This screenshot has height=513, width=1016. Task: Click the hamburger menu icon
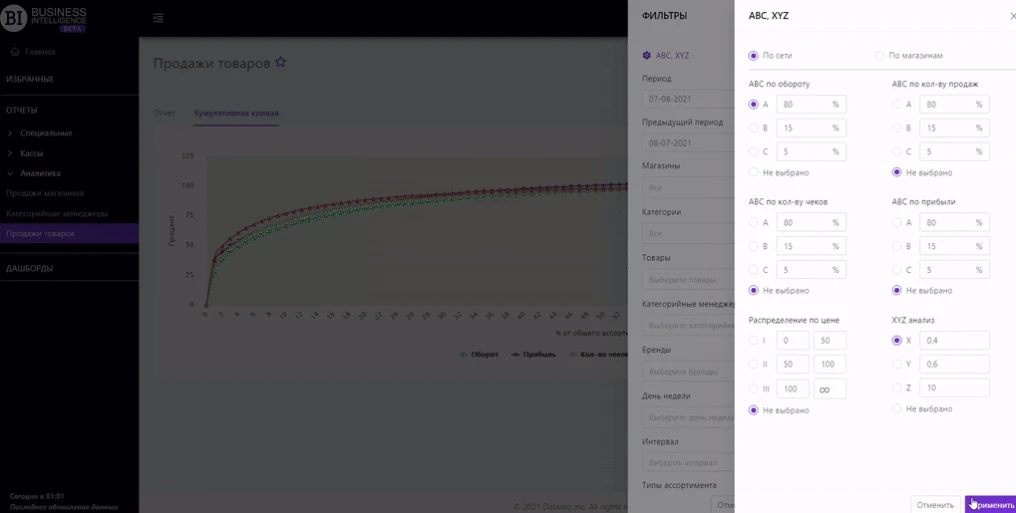click(x=159, y=18)
